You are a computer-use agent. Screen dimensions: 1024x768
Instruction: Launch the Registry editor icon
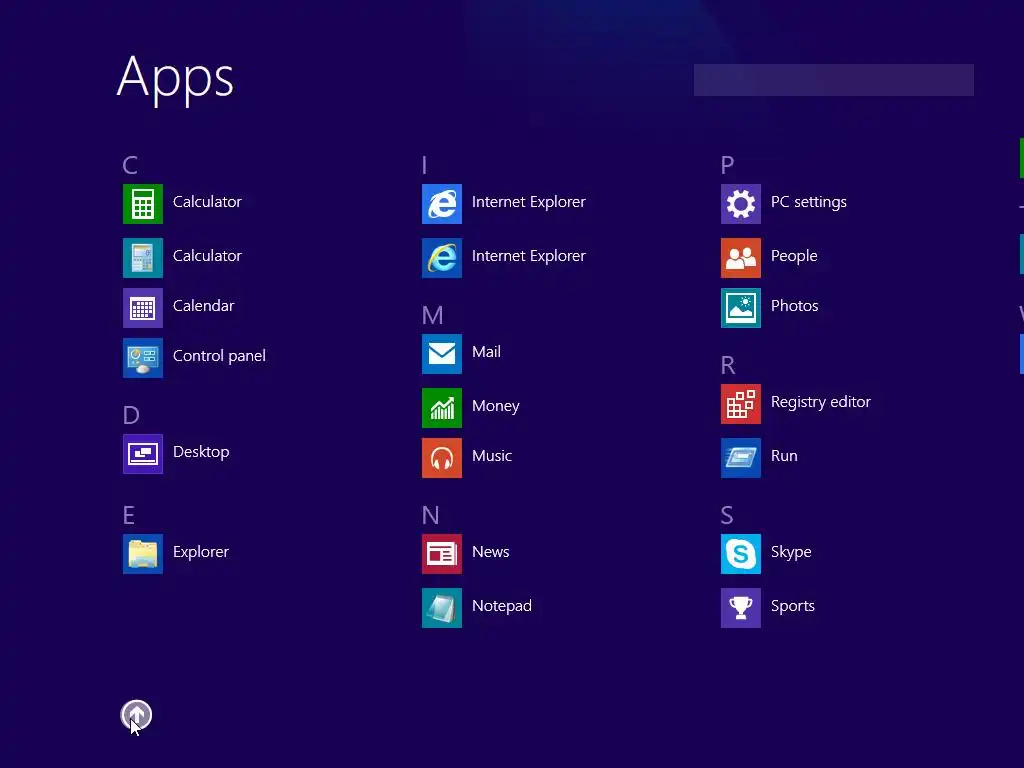coord(741,404)
